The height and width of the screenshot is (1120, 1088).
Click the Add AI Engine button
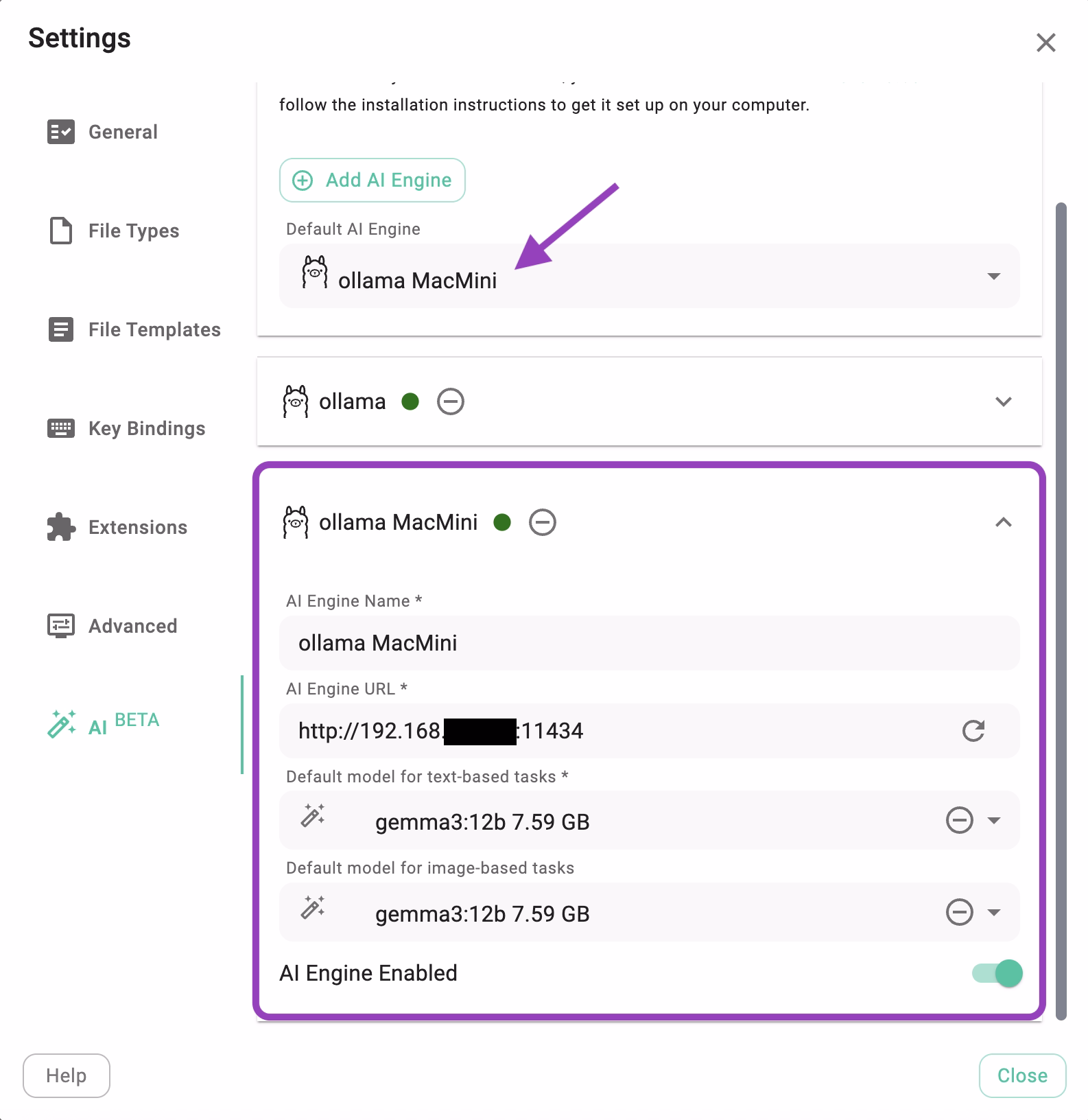[x=372, y=180]
